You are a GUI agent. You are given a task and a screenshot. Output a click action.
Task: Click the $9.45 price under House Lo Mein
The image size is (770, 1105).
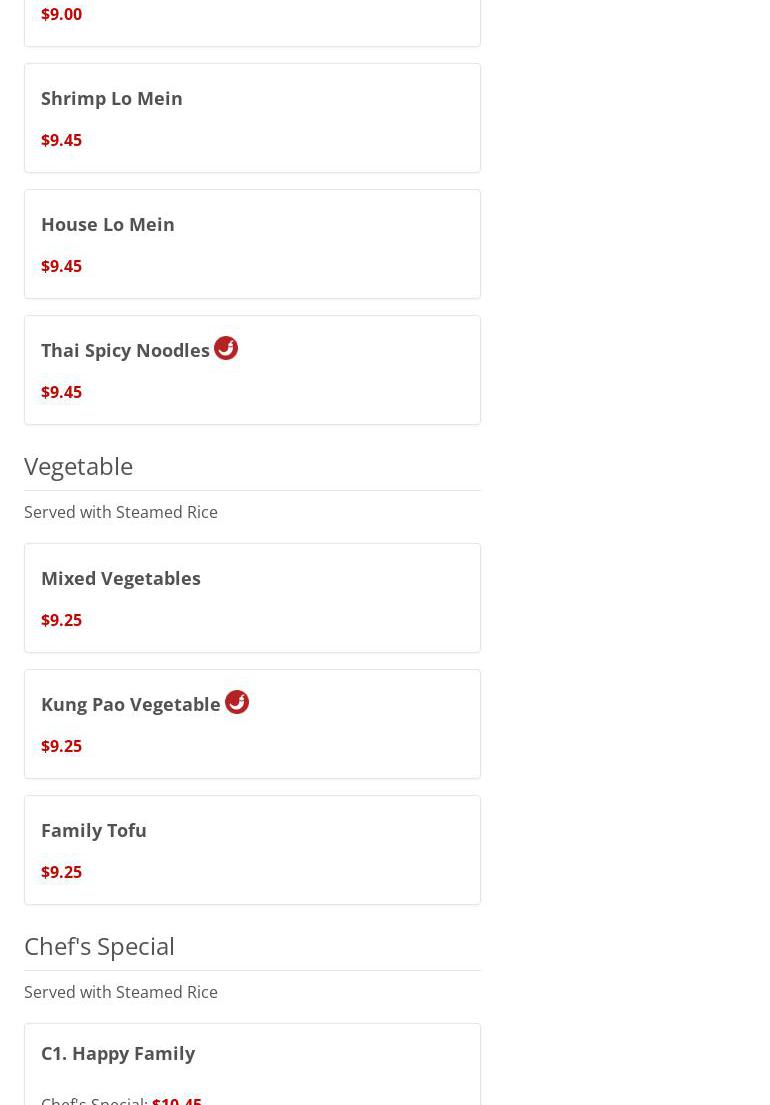click(x=61, y=266)
